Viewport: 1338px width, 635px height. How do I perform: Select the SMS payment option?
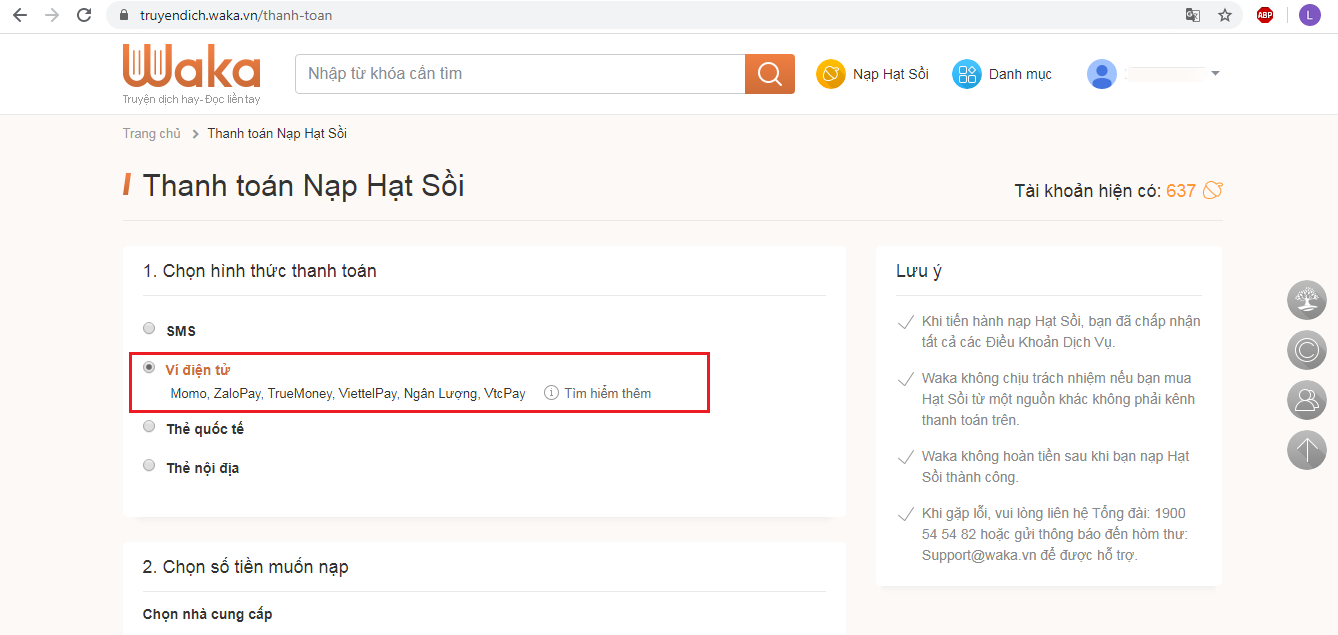[x=149, y=328]
